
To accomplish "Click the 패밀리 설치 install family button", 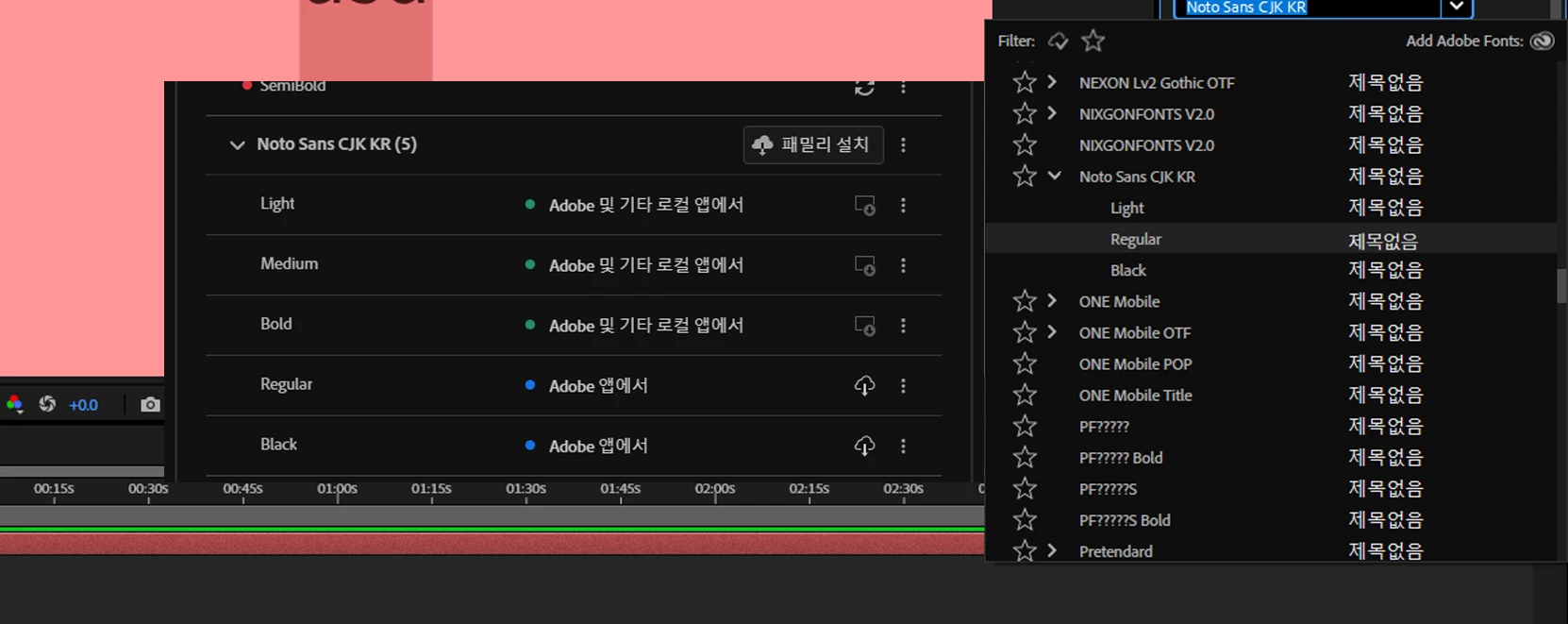I will (x=813, y=144).
